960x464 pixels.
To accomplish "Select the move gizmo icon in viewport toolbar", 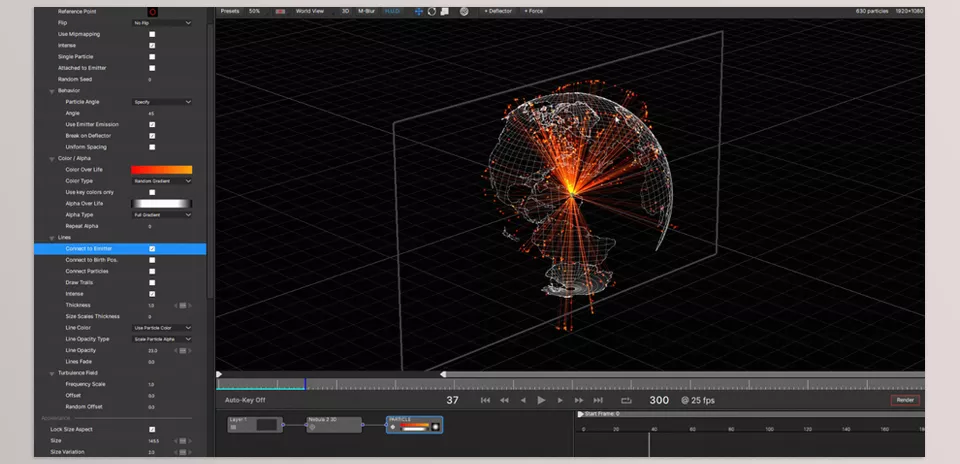I will click(x=419, y=12).
